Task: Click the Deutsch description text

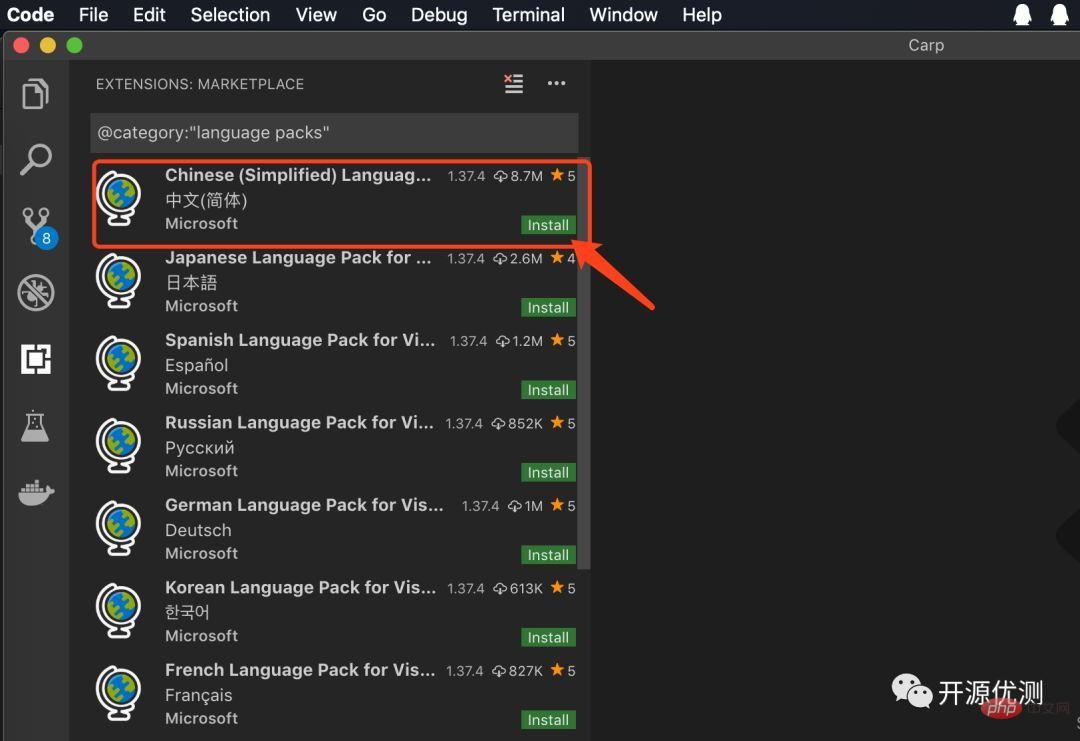Action: point(198,530)
